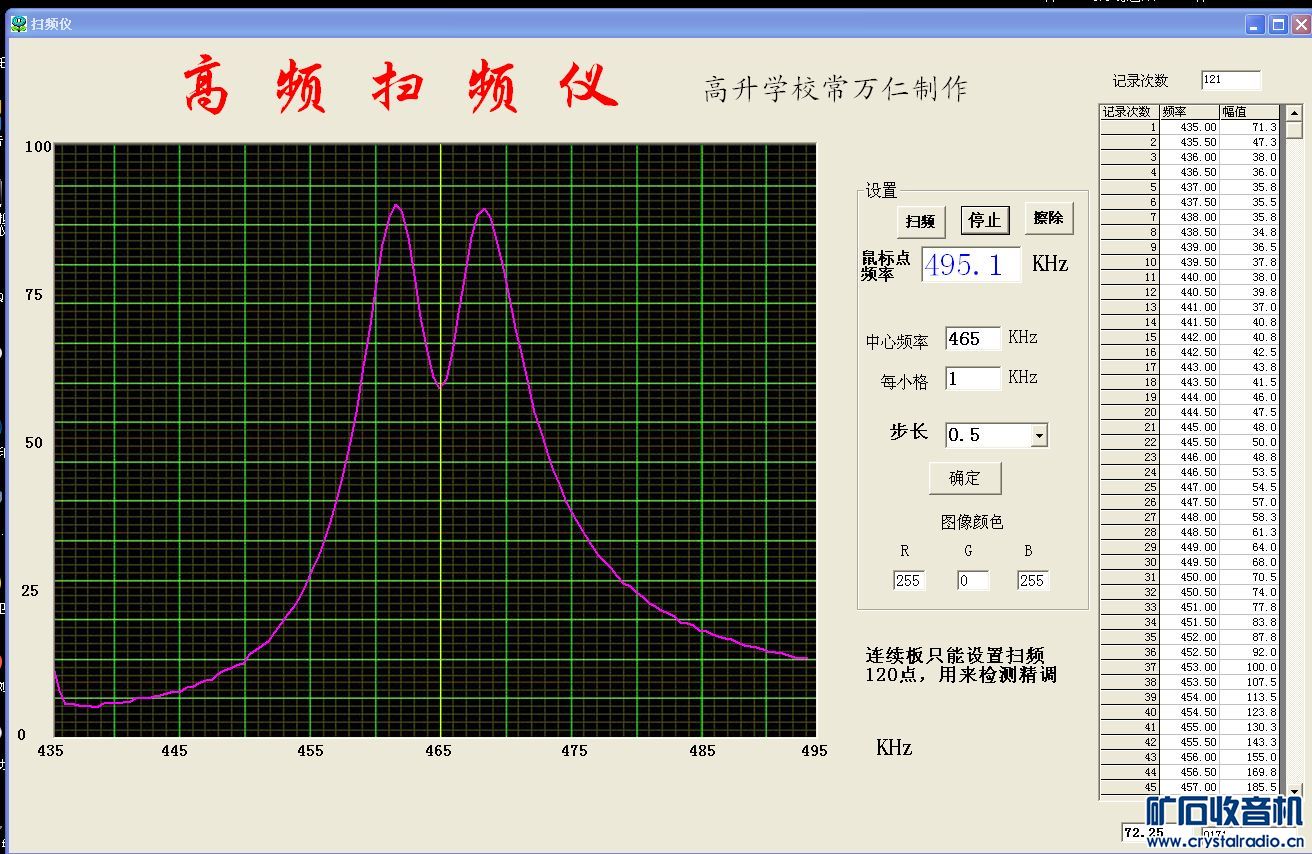
Task: Focus the 中心频率 field showing 465
Action: pos(973,339)
